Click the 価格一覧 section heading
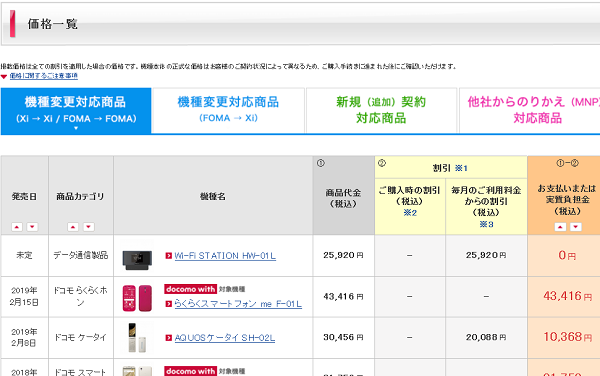This screenshot has width=600, height=376. pos(53,24)
